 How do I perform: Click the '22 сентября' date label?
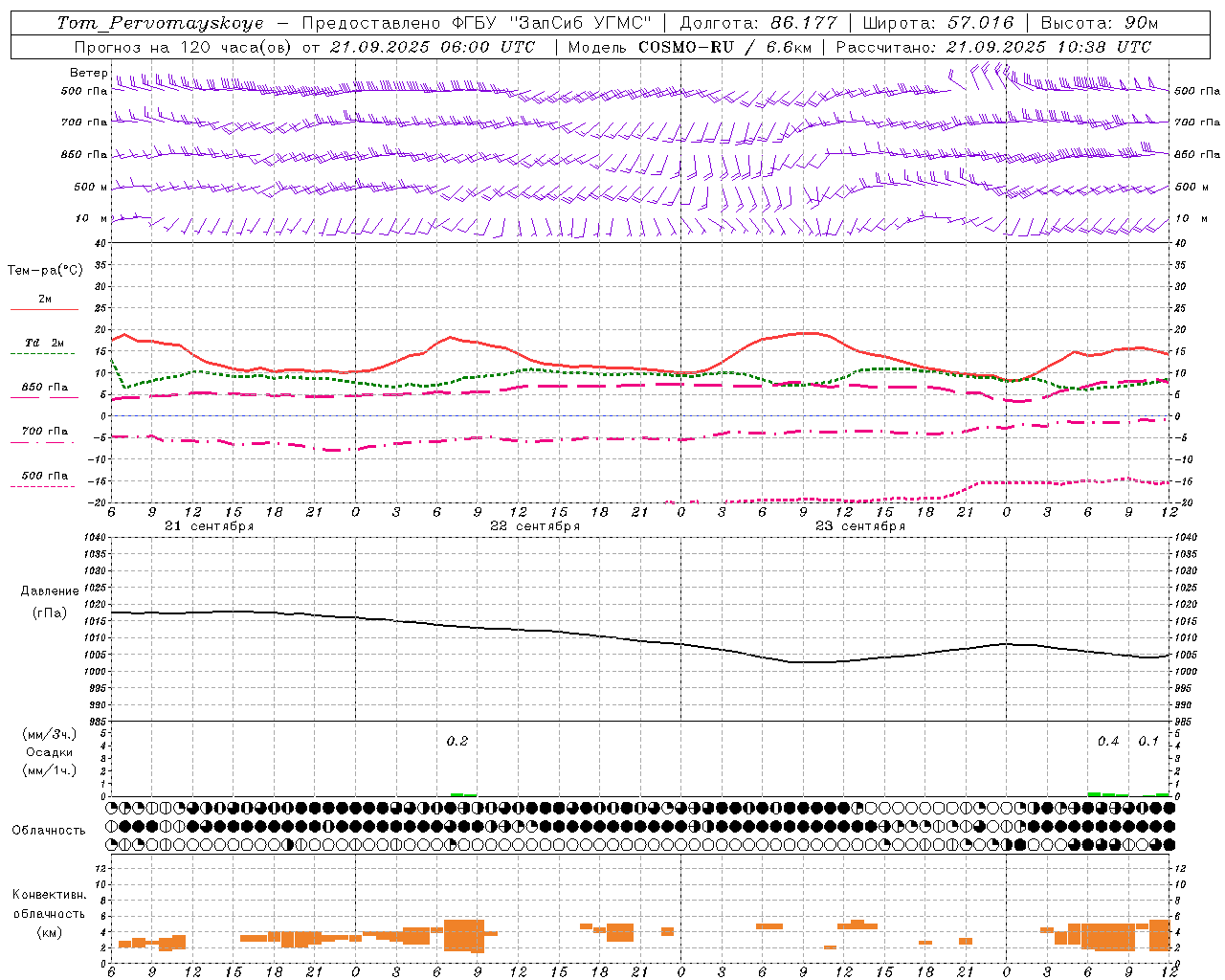(535, 526)
